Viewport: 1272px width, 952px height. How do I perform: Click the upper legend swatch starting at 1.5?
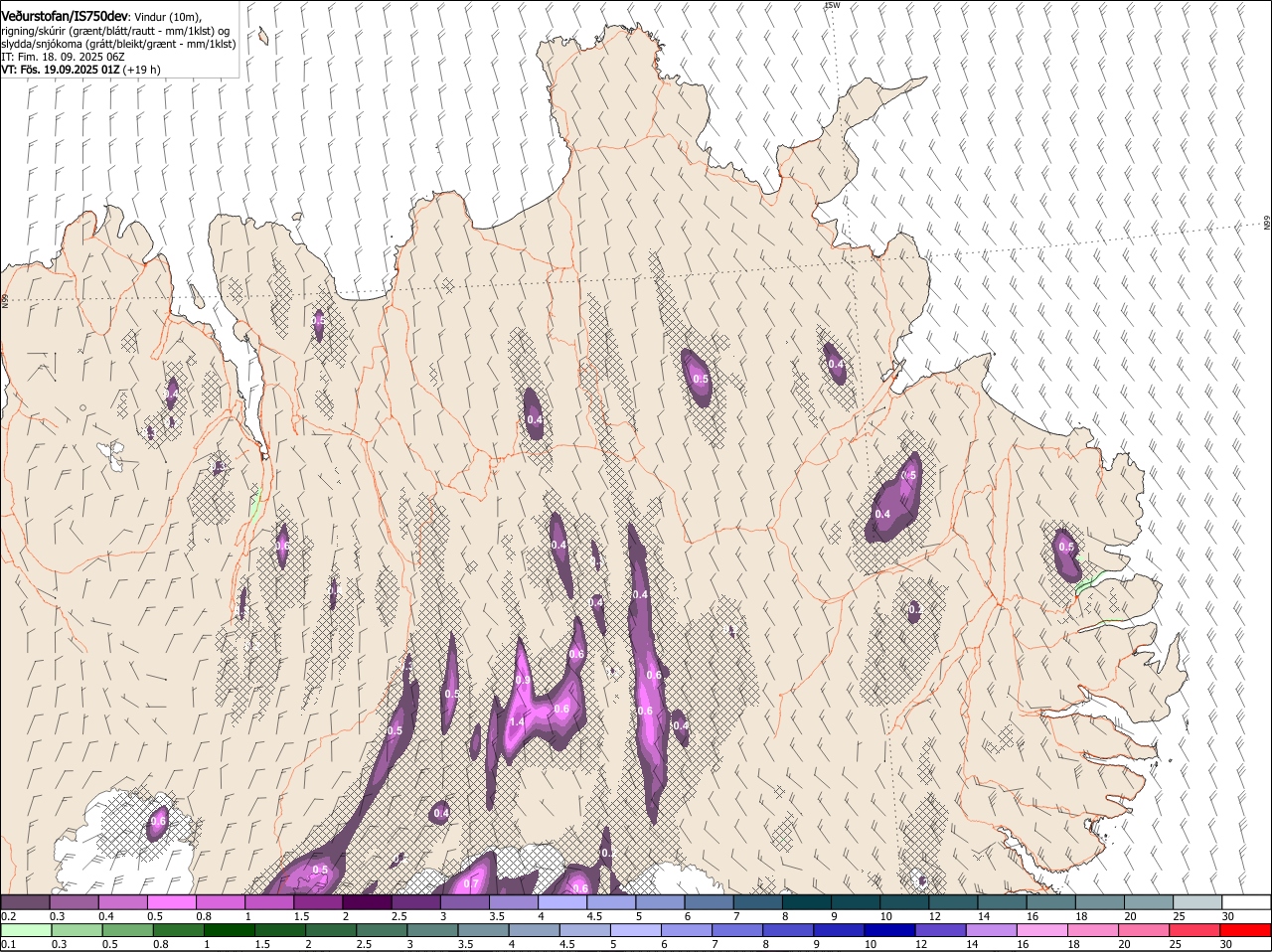click(x=318, y=901)
